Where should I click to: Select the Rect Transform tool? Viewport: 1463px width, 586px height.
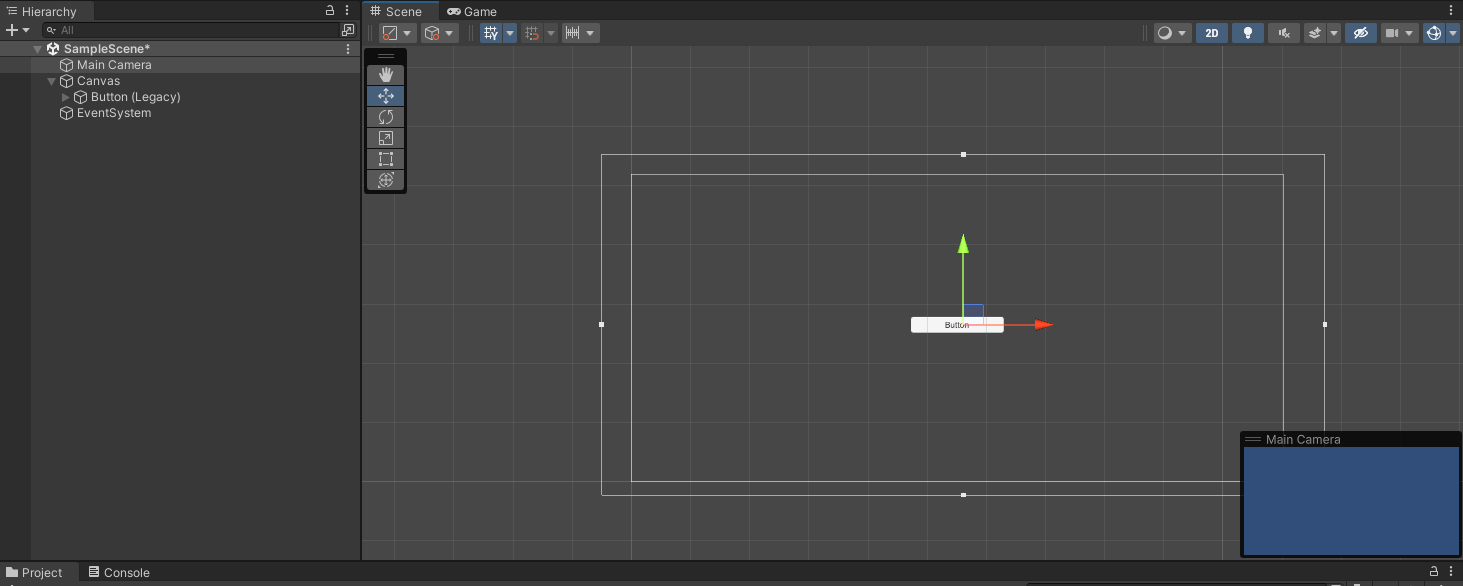point(385,158)
